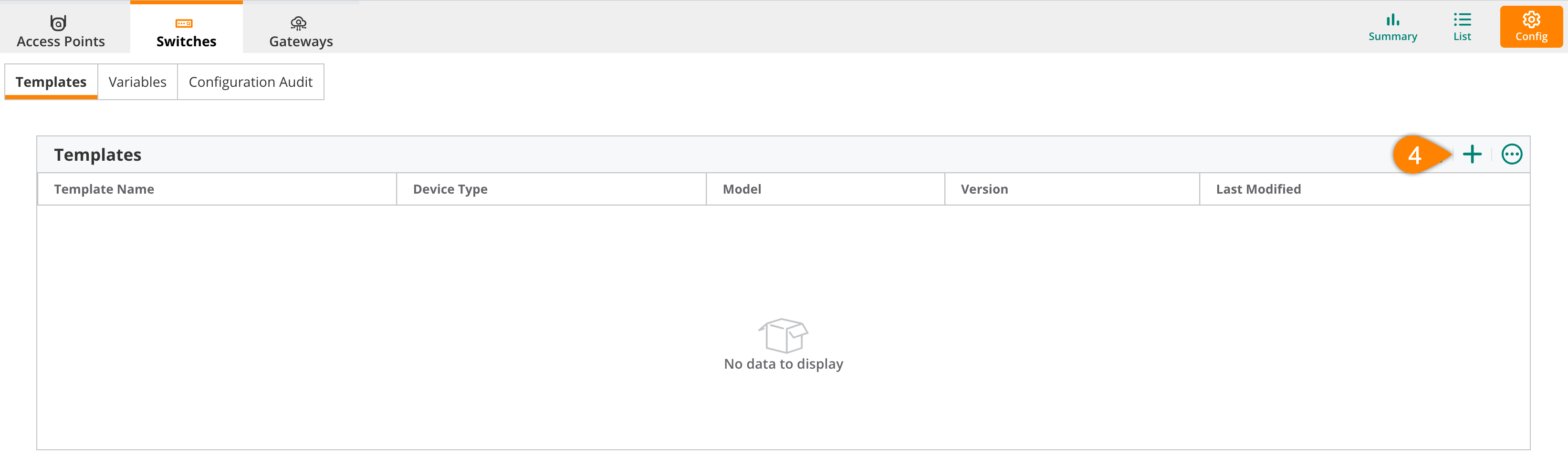Click the Templates panel title

[x=97, y=155]
